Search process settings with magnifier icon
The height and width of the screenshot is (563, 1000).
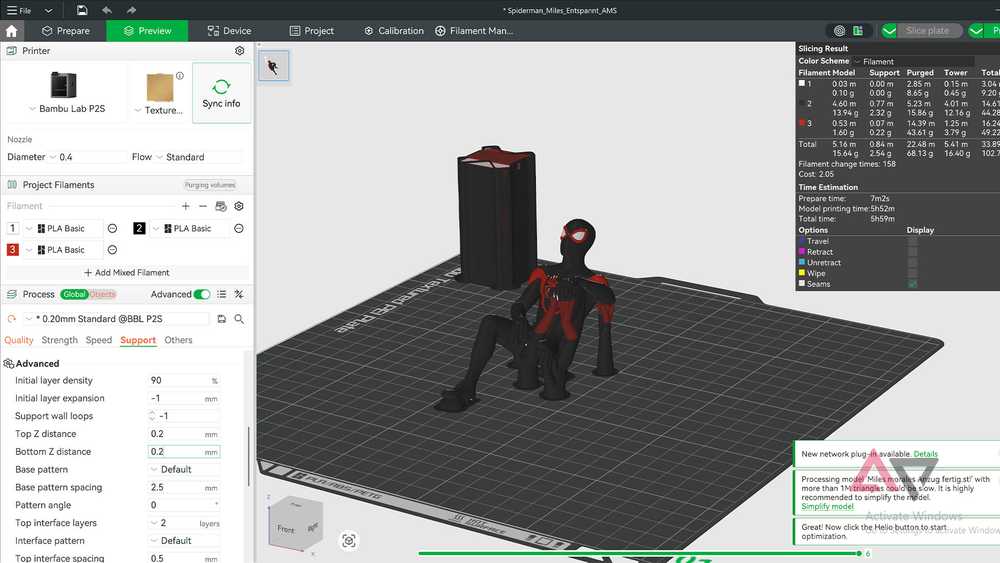[239, 319]
